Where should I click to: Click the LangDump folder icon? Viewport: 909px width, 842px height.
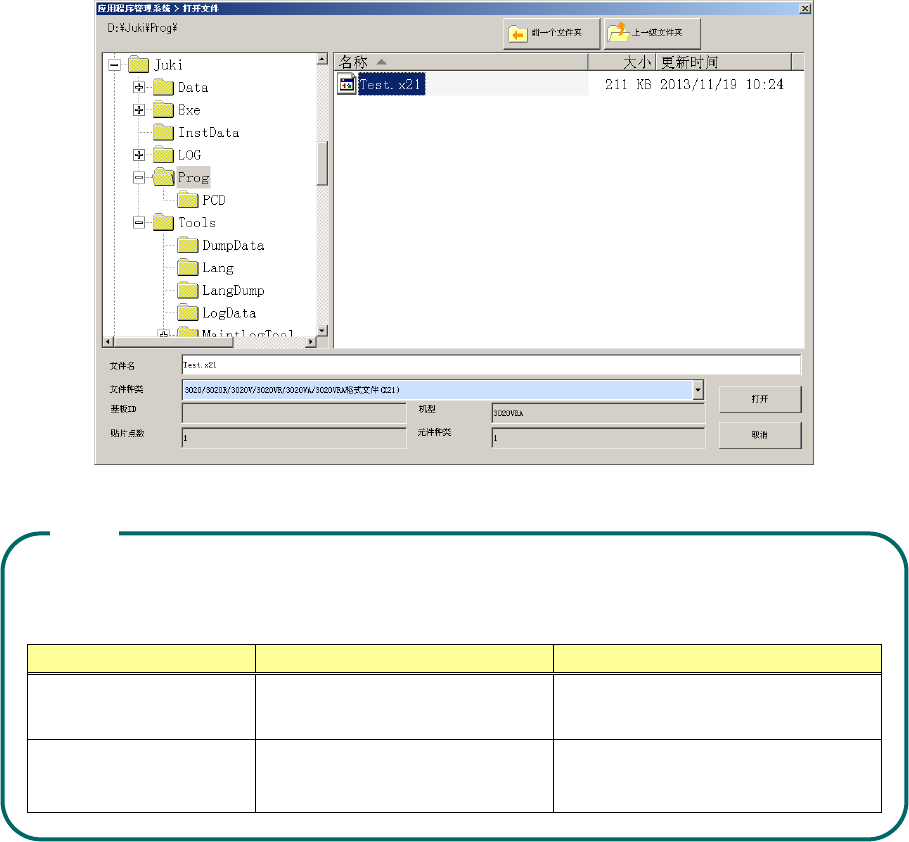[188, 291]
